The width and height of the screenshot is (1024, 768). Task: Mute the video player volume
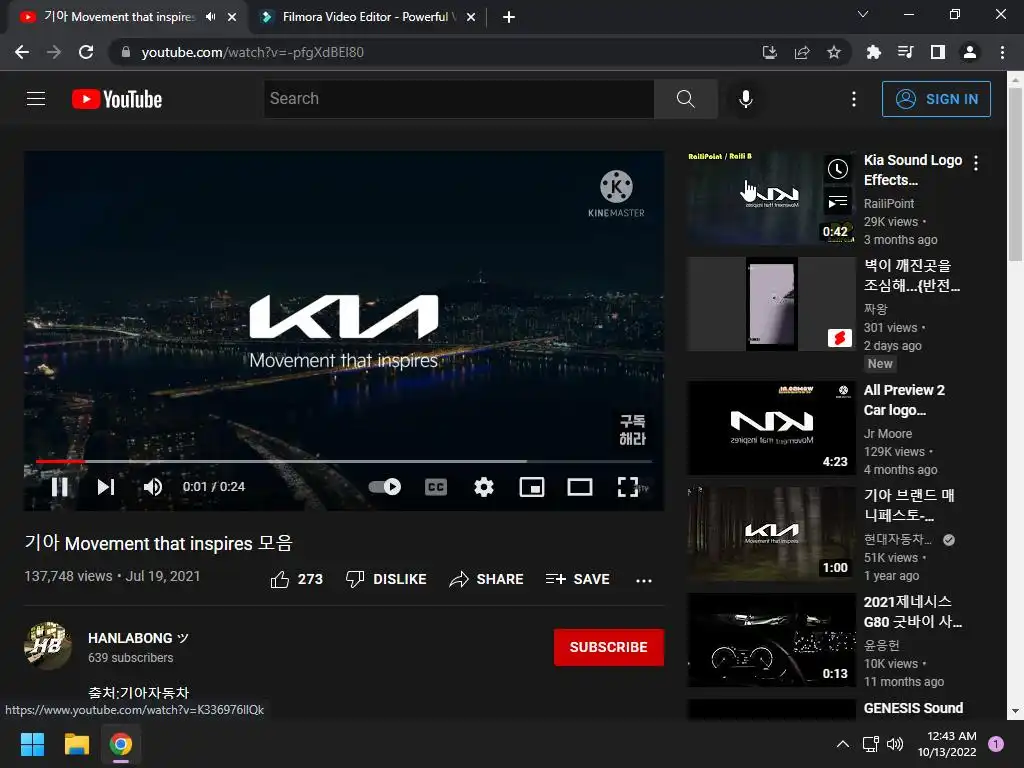point(153,487)
